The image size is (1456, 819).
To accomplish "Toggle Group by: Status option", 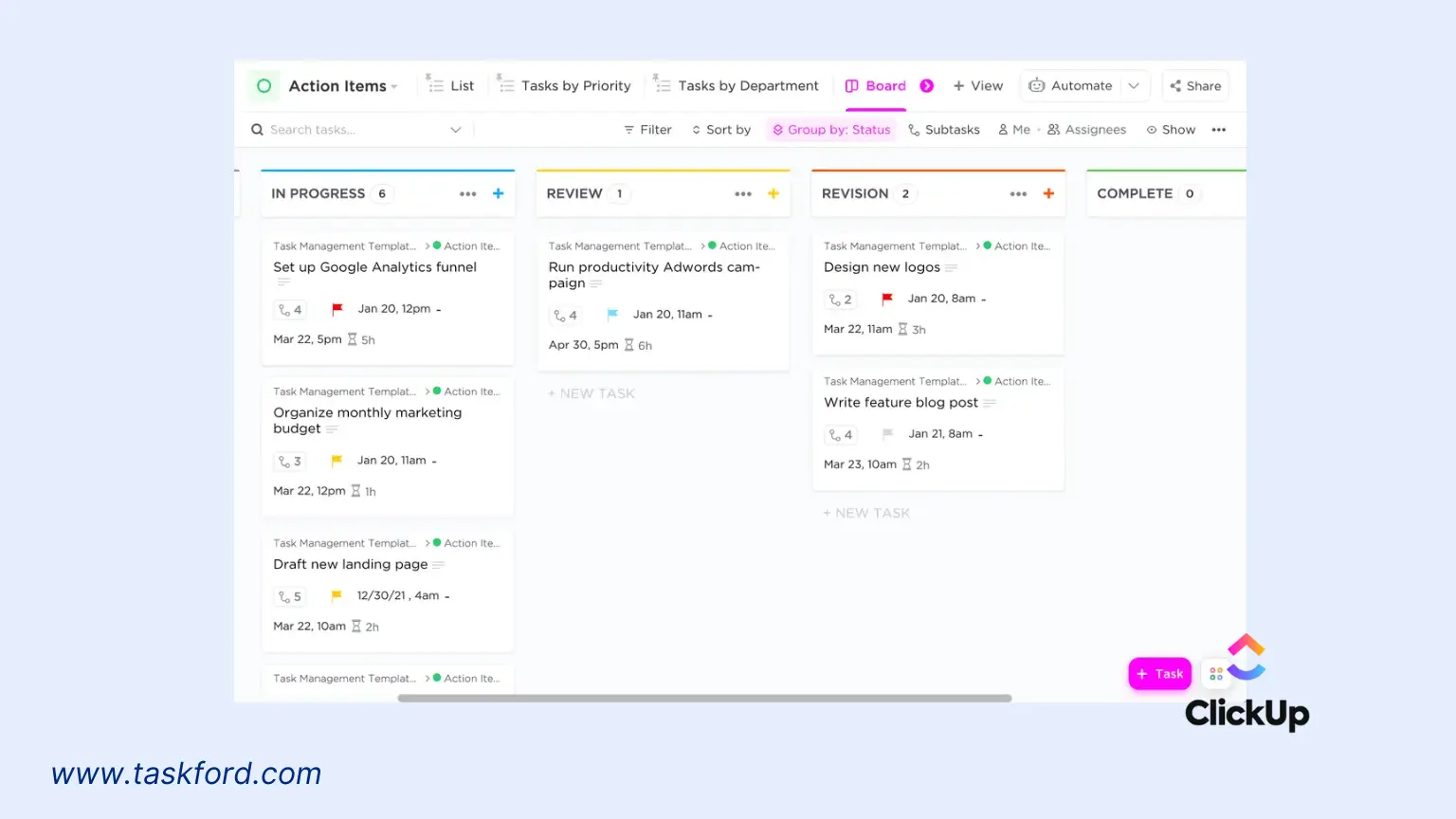I will (831, 130).
